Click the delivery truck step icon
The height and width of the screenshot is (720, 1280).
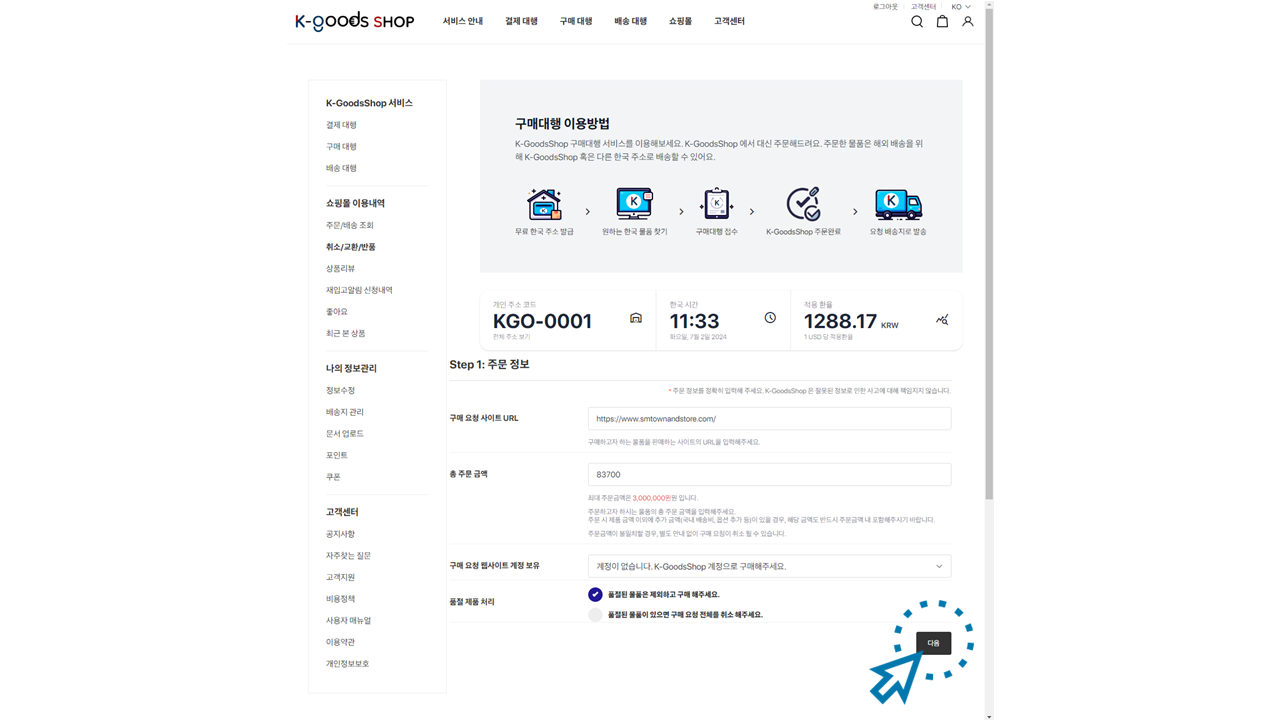coord(898,204)
